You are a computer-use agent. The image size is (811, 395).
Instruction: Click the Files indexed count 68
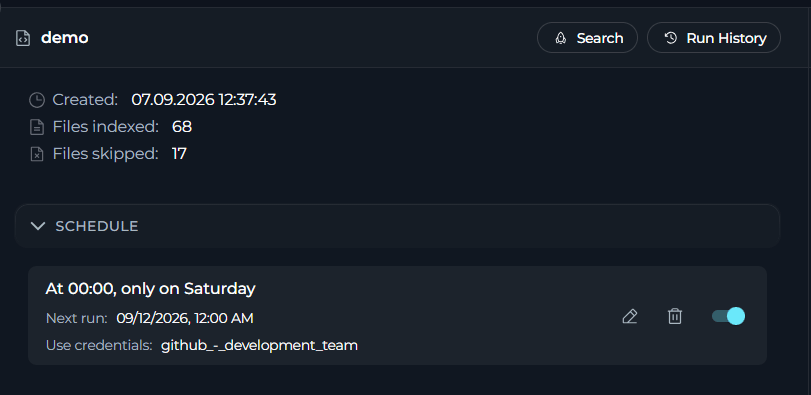(x=182, y=127)
